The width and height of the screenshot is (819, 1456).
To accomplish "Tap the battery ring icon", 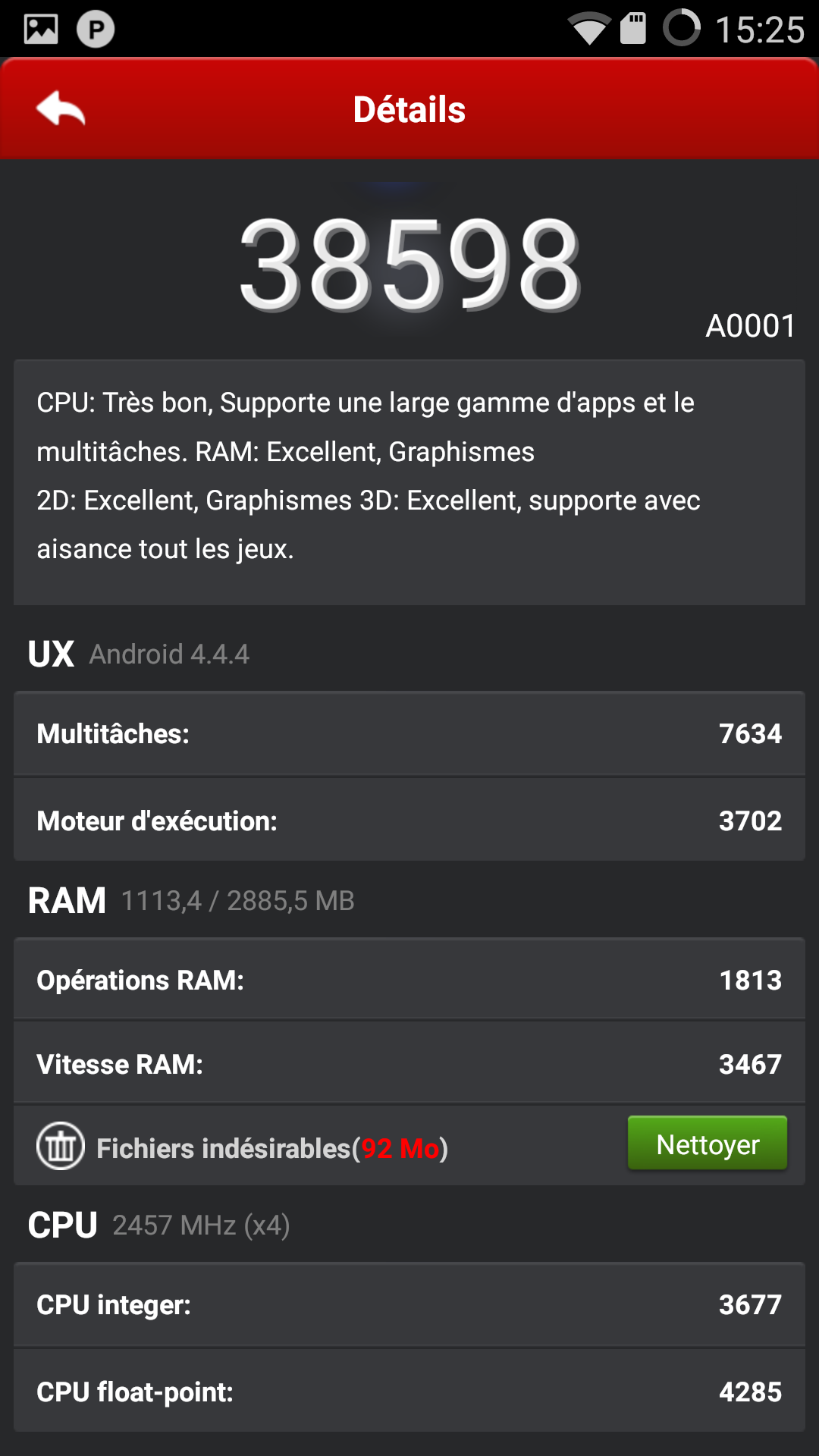I will click(682, 28).
